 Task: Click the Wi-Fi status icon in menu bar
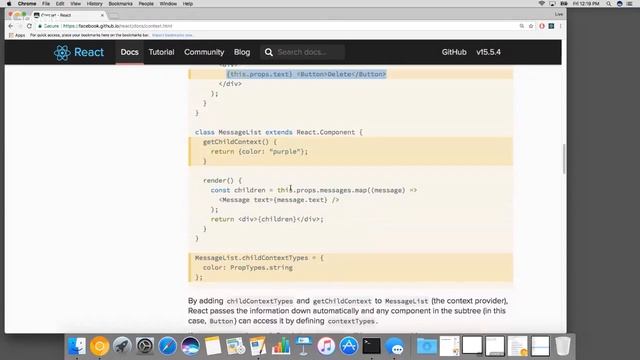[542, 4]
